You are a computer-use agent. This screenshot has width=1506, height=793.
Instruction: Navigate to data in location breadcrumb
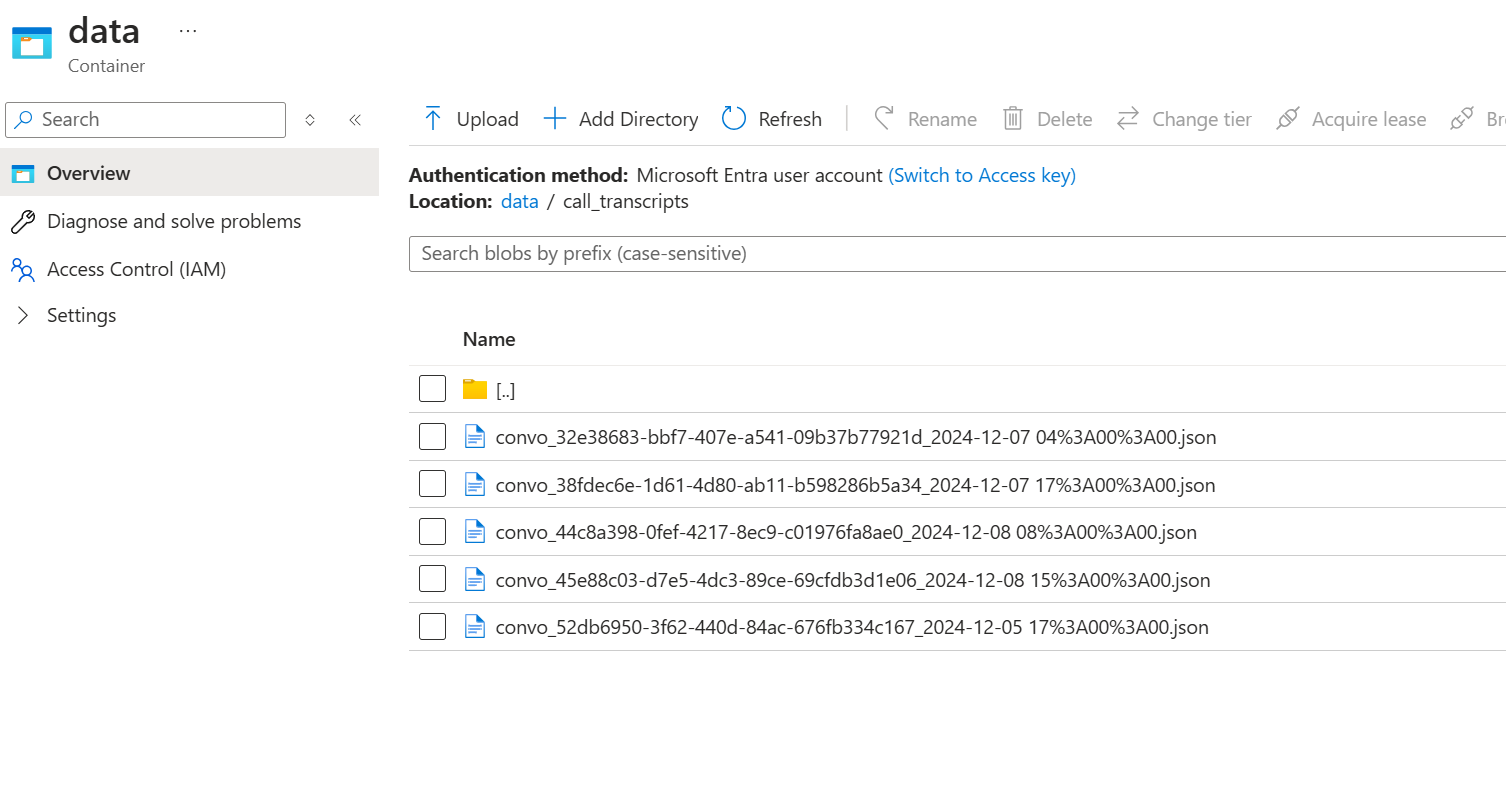click(519, 201)
